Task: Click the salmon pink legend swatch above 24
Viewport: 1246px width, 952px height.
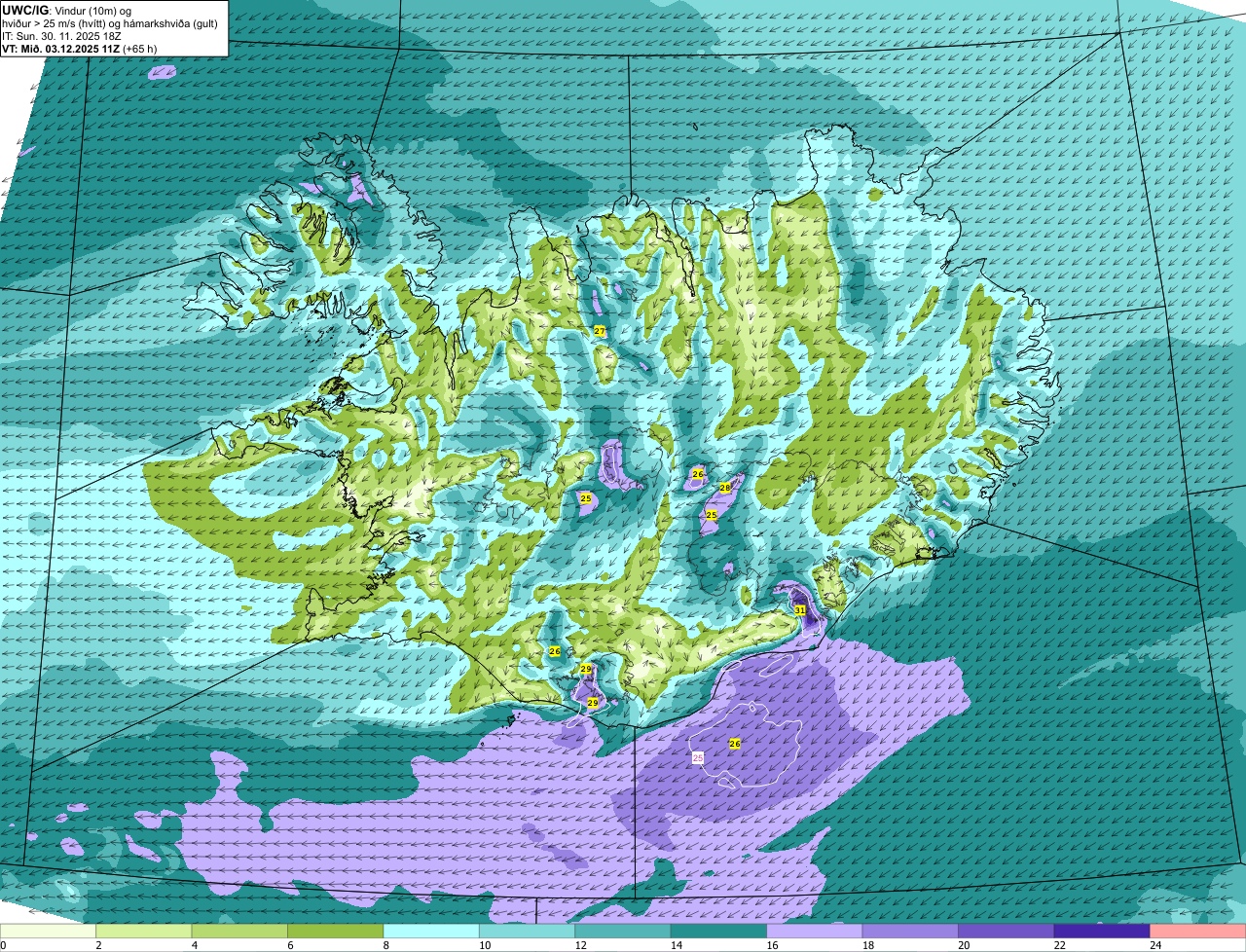Action: click(1198, 932)
